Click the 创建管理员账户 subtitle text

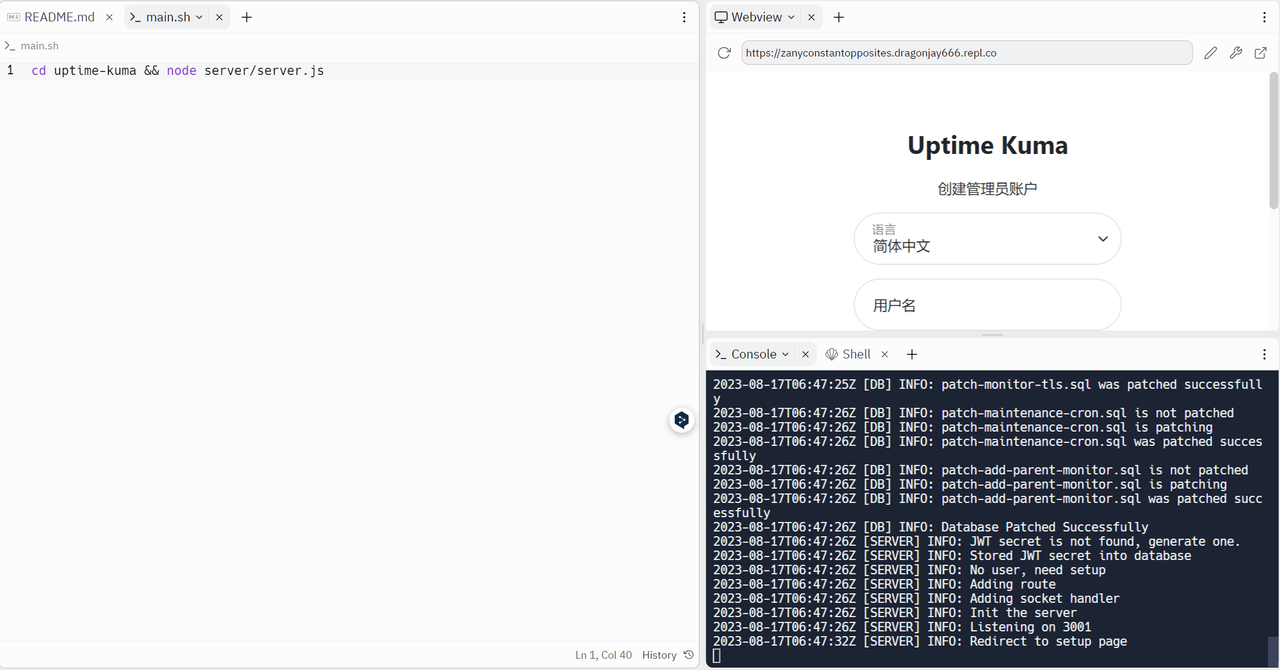coord(987,189)
